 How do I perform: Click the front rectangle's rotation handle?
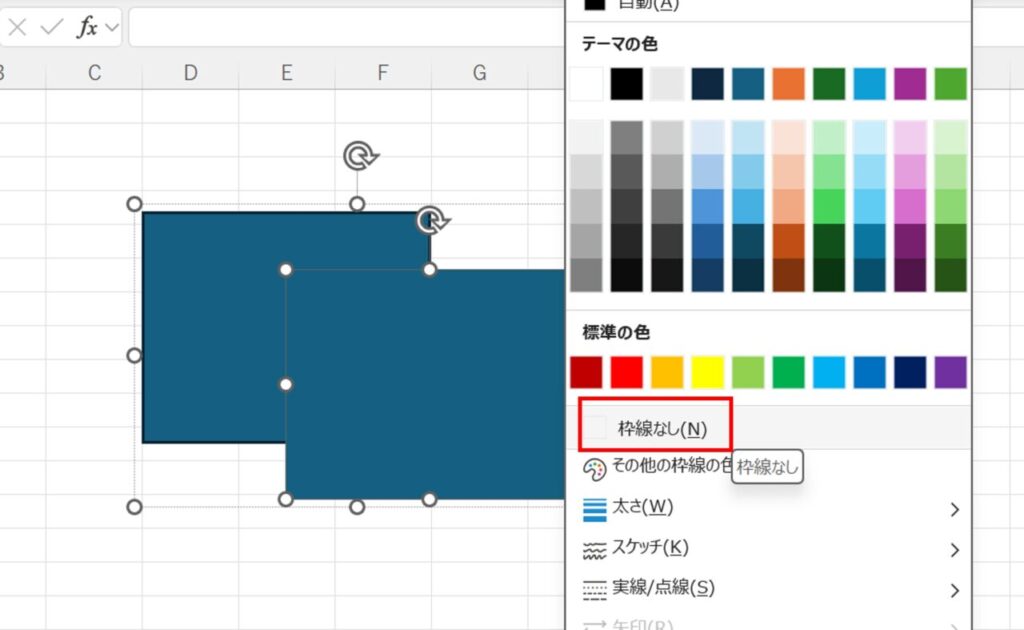coord(433,221)
